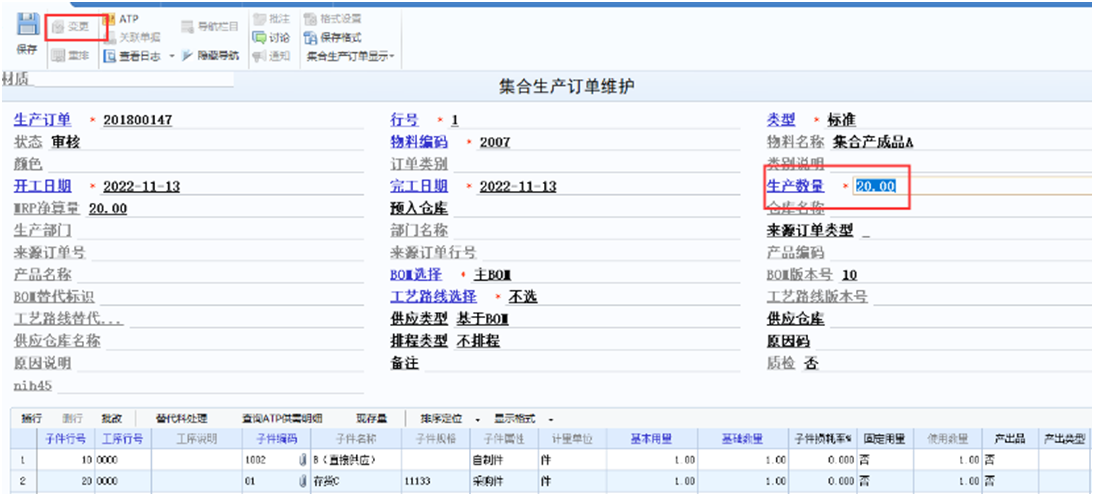The width and height of the screenshot is (1094, 496).
Task: Click the 生产数量 label link
Action: (795, 186)
